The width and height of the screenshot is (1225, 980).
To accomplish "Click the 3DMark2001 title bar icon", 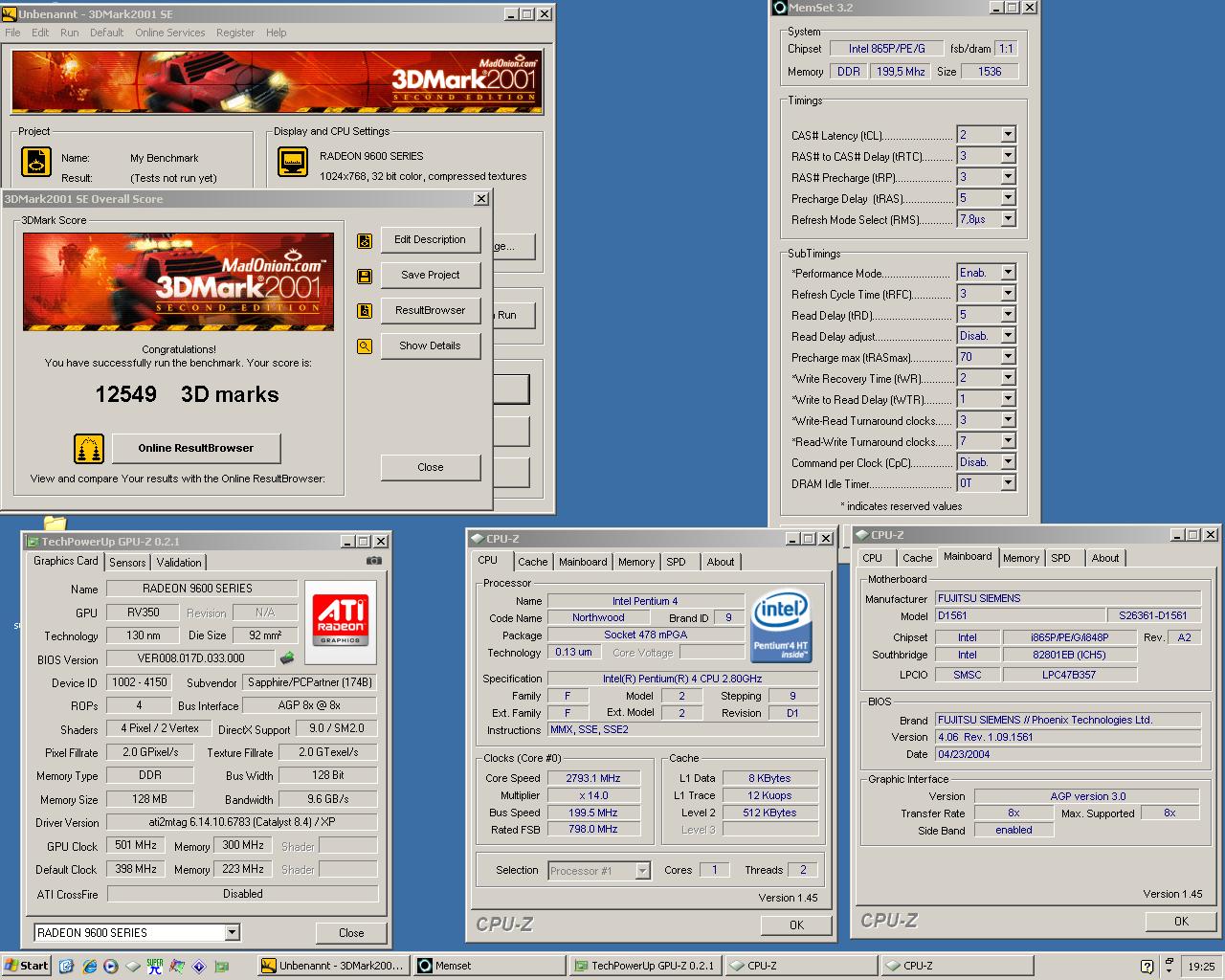I will tap(10, 14).
